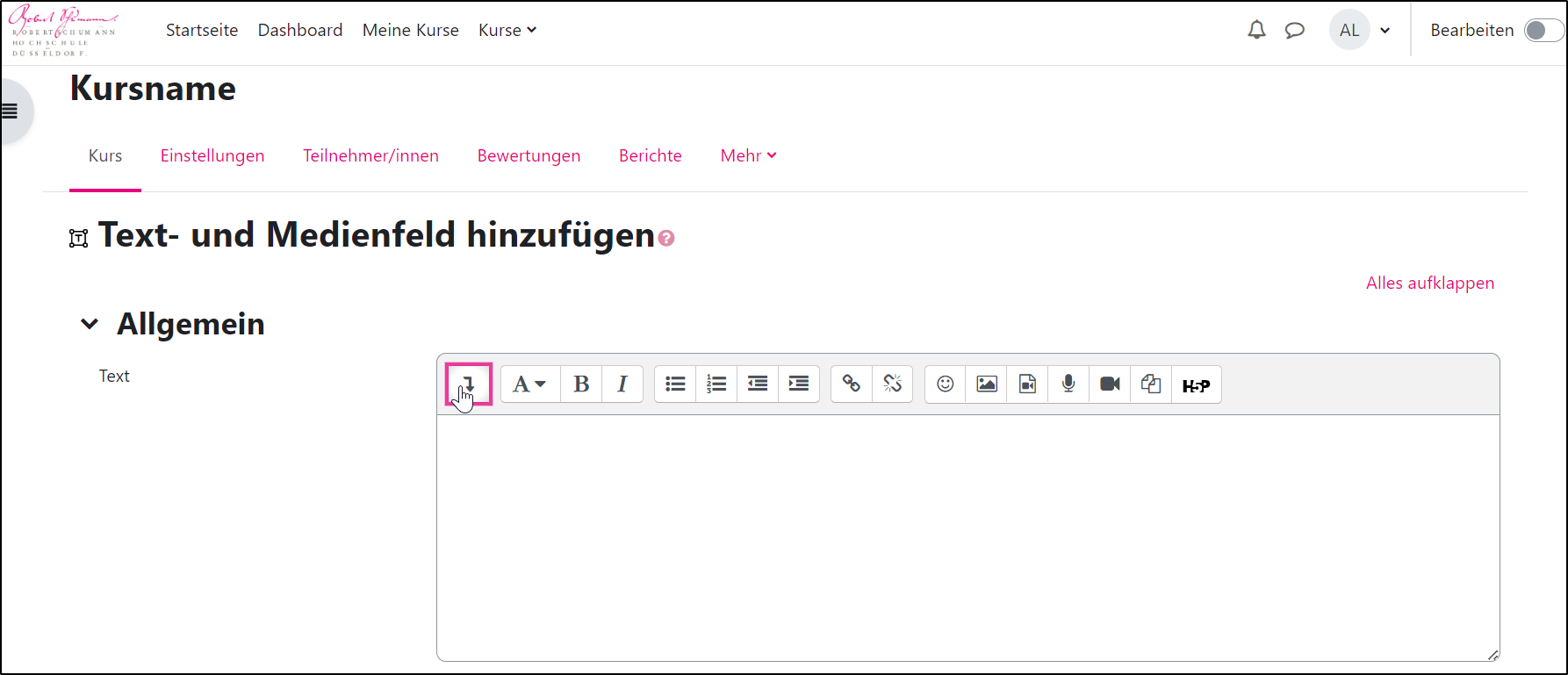Viewport: 1568px width, 675px height.
Task: Switch to the Kurs tab
Action: (x=105, y=155)
